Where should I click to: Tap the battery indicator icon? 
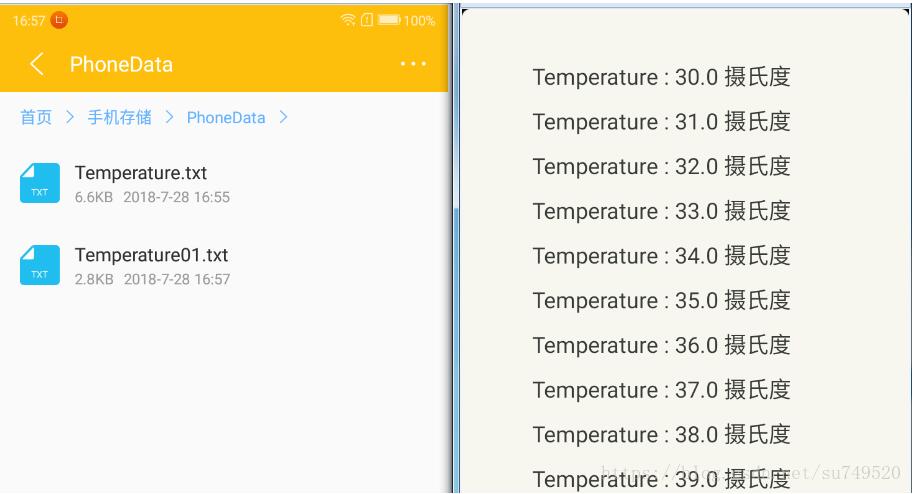389,20
